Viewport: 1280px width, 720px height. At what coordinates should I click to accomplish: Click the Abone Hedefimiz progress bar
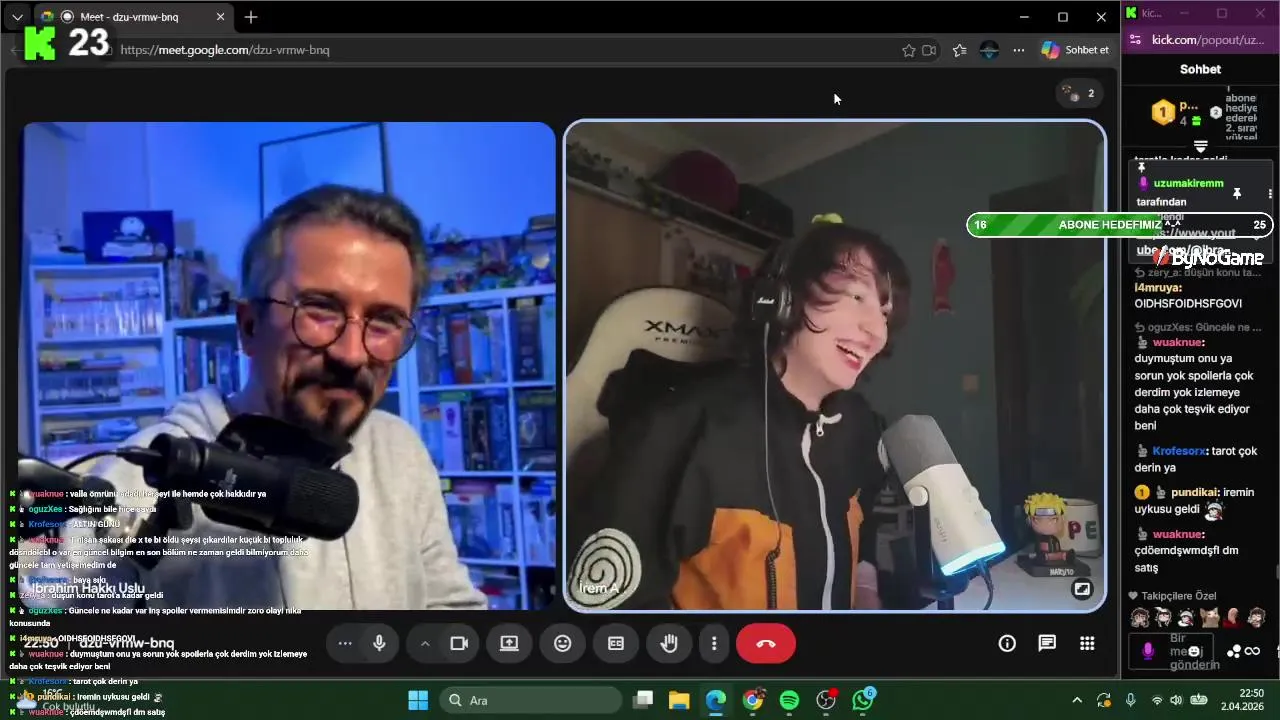point(1120,225)
